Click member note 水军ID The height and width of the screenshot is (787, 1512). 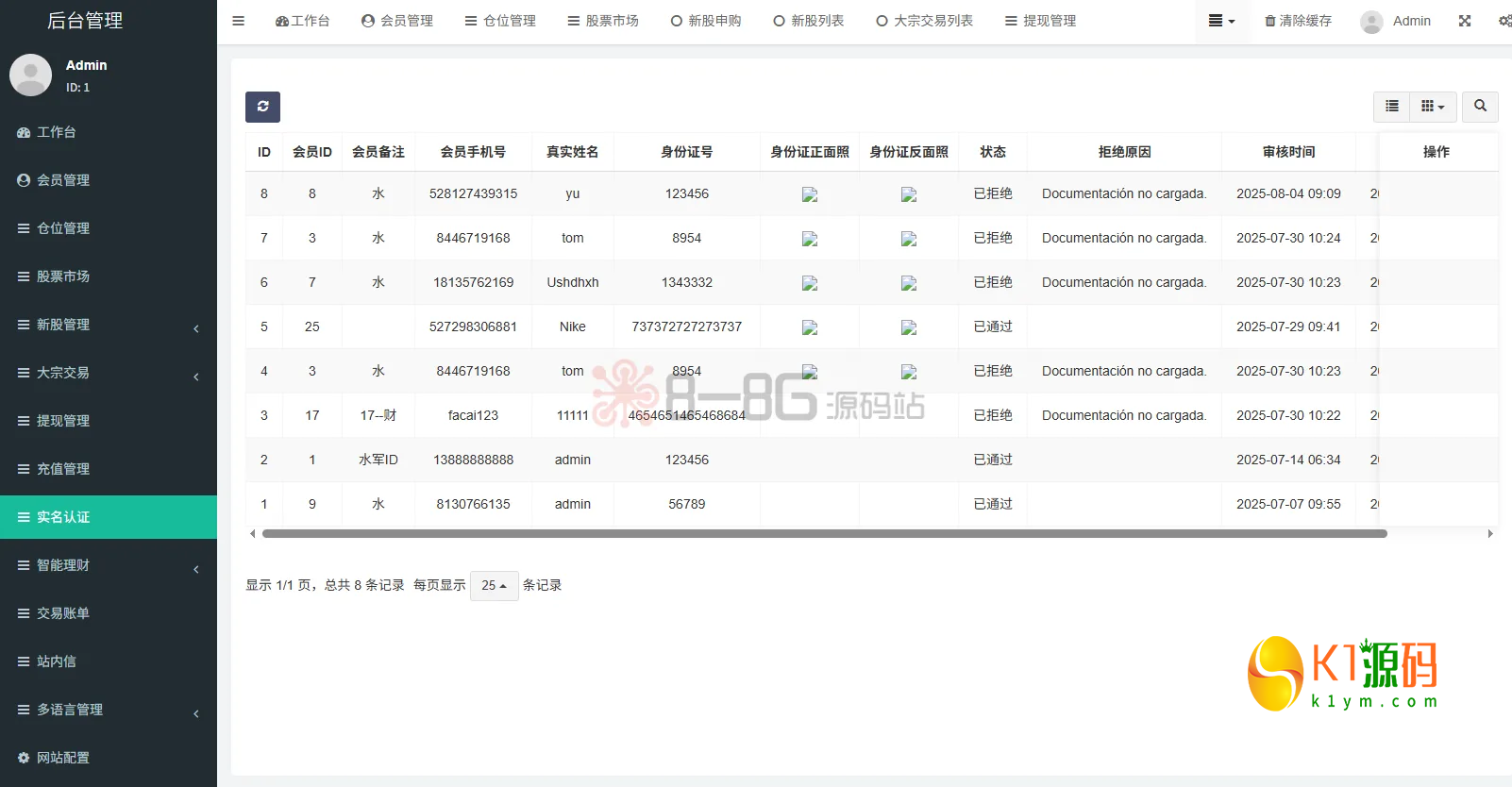(x=378, y=460)
